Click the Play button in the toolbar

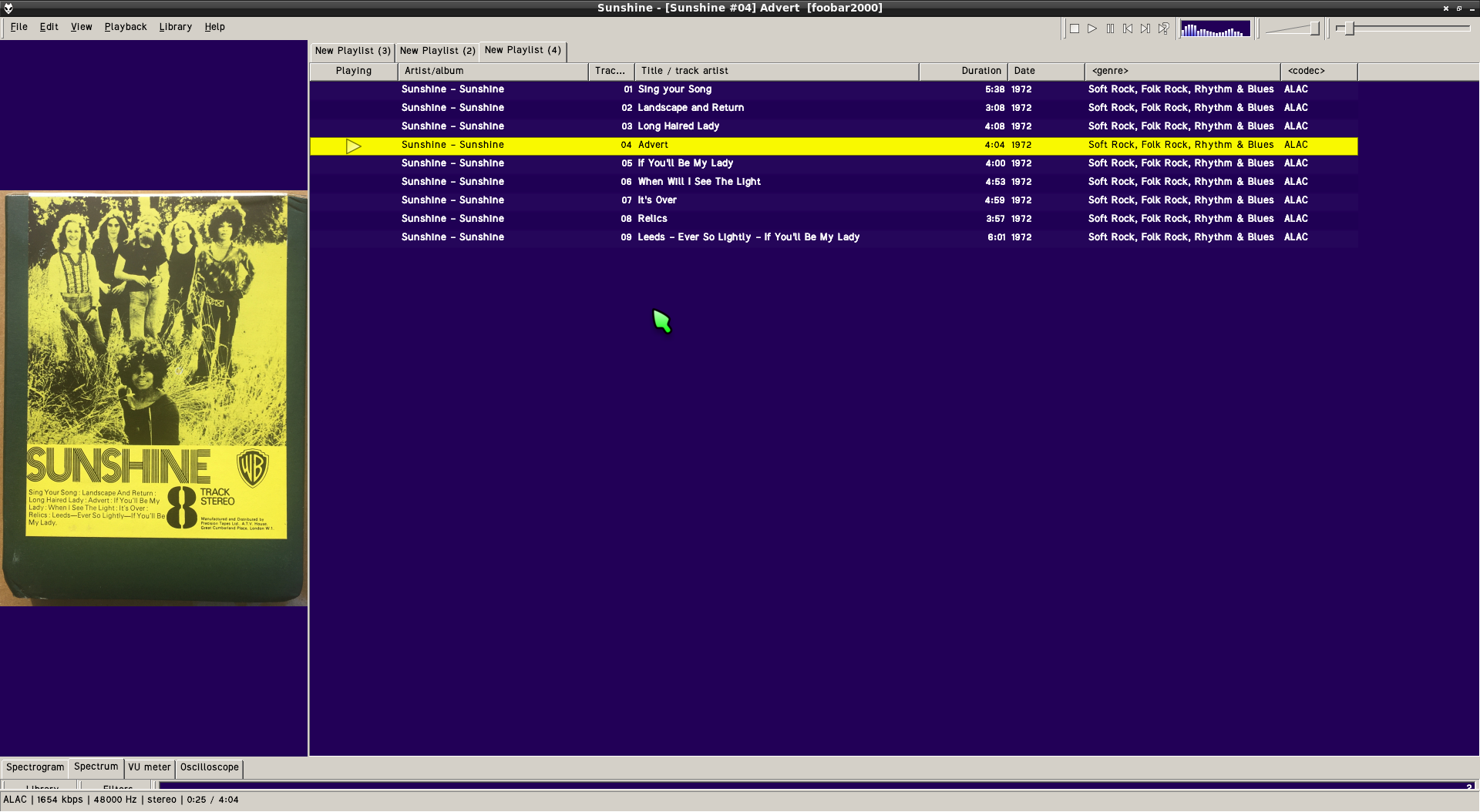click(x=1092, y=29)
